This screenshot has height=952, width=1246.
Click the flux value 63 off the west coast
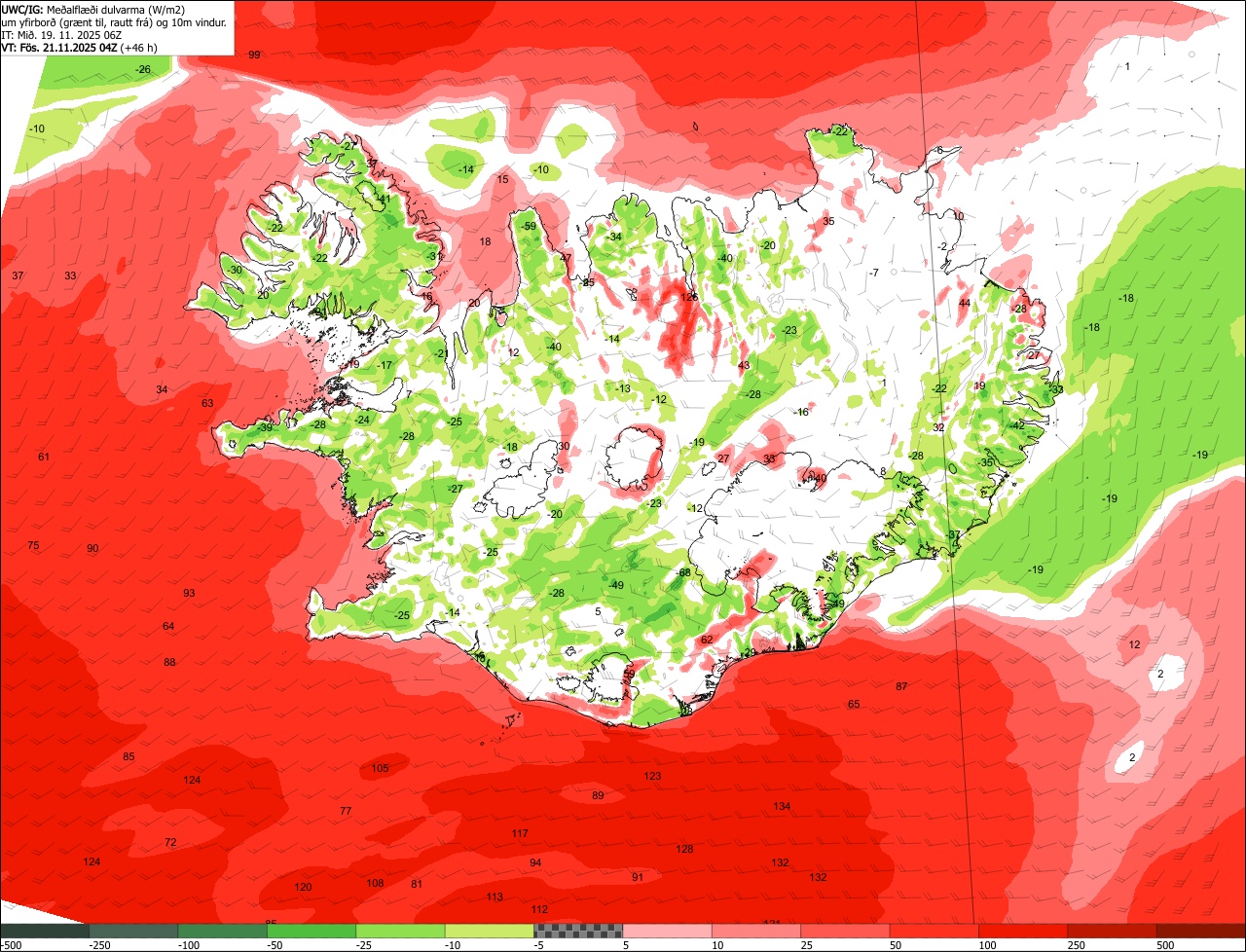click(x=207, y=402)
